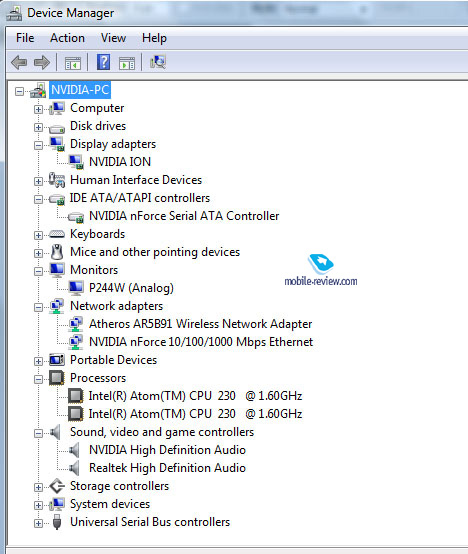
Task: Select Realtek High Definition Audio label
Action: [167, 468]
